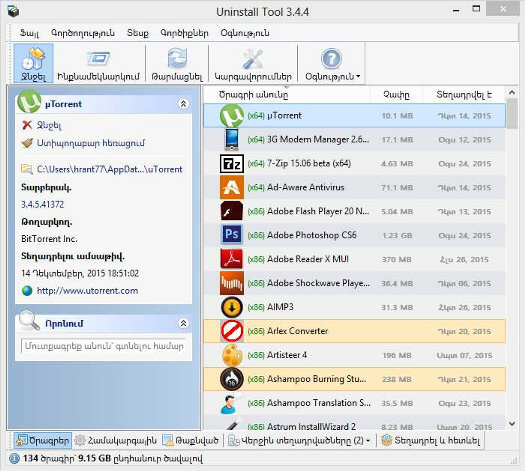Viewport: 525px width, 471px height.
Task: Select the Adobe Photoshop CS6 icon
Action: tap(232, 234)
